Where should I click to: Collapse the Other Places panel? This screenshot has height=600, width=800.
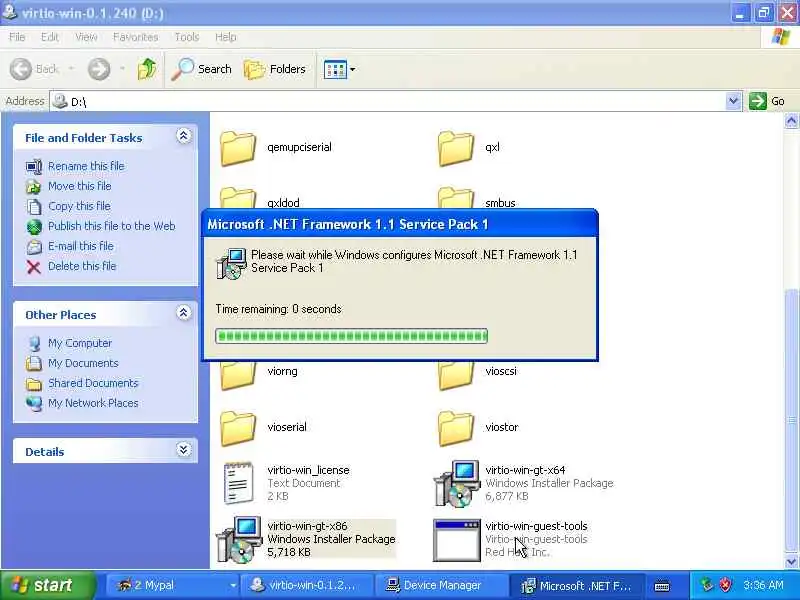click(184, 313)
